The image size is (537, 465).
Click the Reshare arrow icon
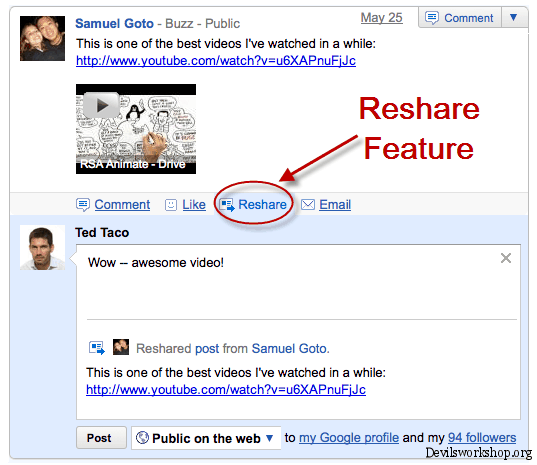coord(227,205)
